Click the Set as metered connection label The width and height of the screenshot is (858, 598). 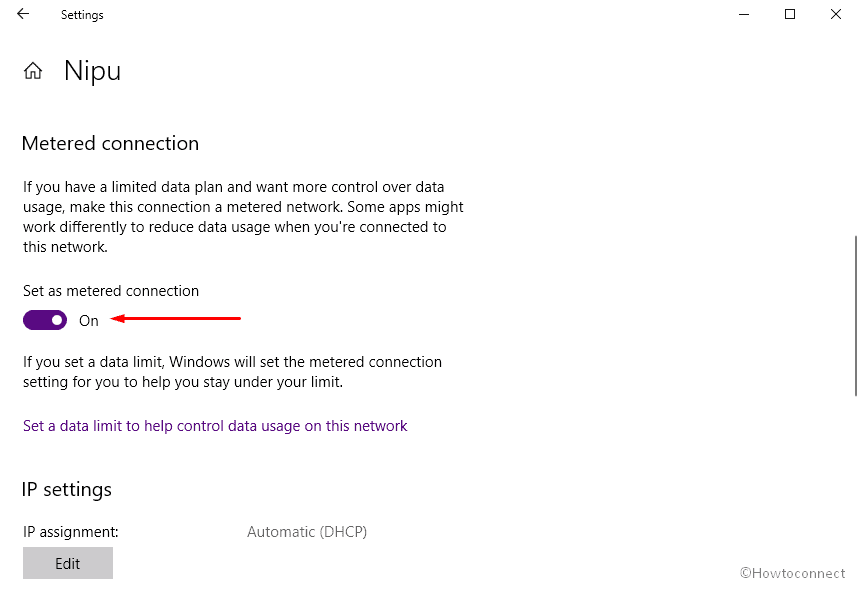click(x=111, y=291)
